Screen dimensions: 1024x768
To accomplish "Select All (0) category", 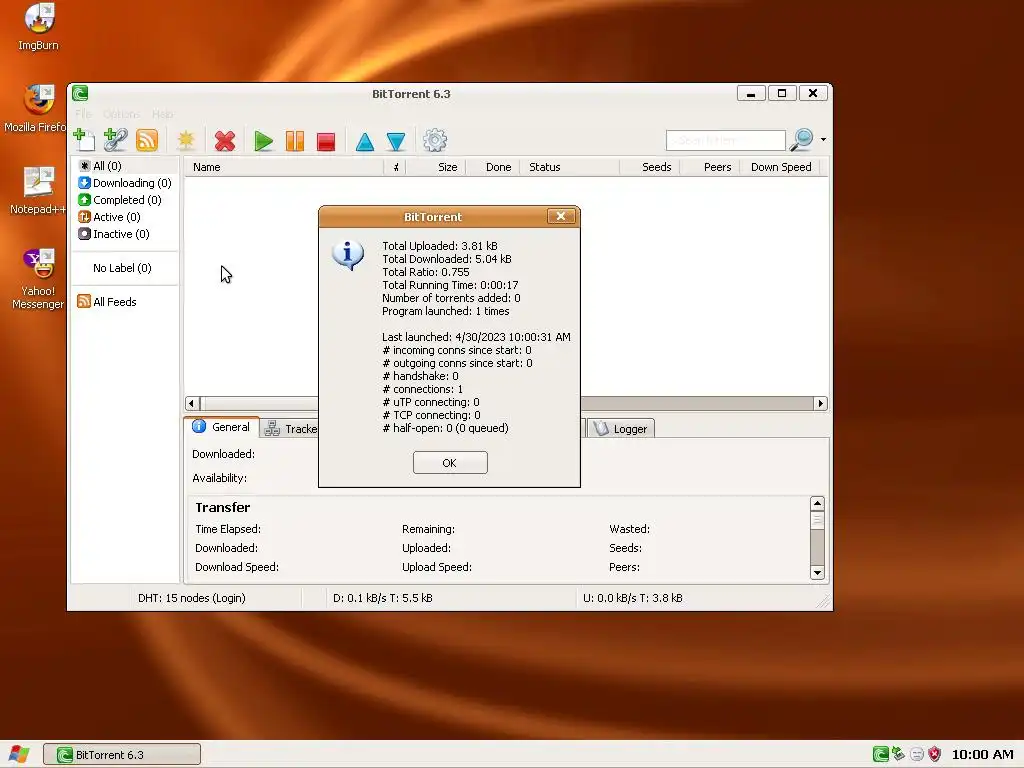I will click(100, 166).
